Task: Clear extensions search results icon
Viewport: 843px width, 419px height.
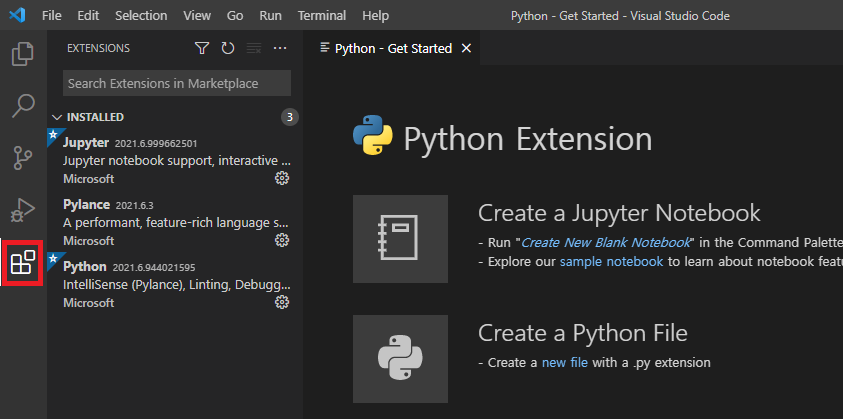Action: (254, 48)
